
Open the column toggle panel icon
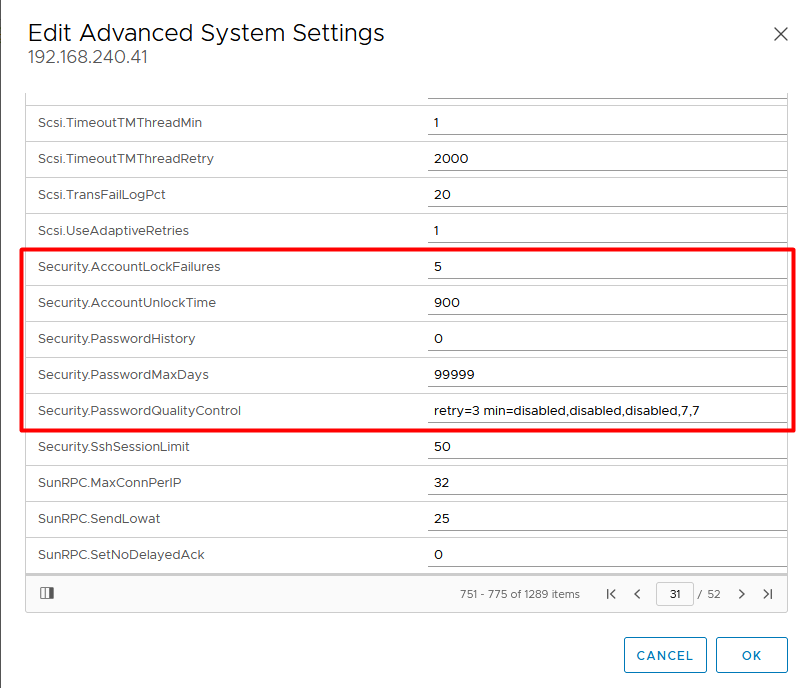point(47,593)
